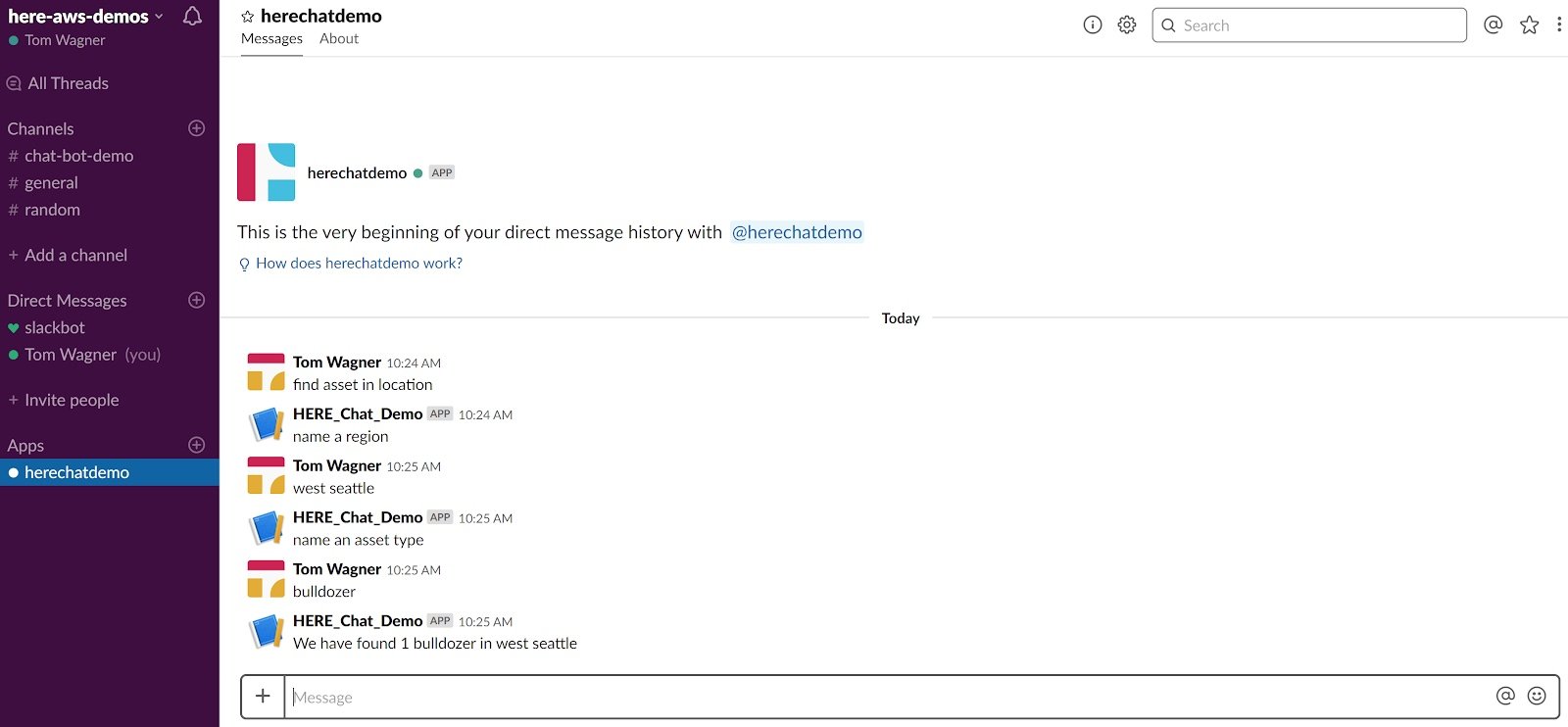This screenshot has height=727, width=1568.
Task: Open direct message with slackbot
Action: 46,327
